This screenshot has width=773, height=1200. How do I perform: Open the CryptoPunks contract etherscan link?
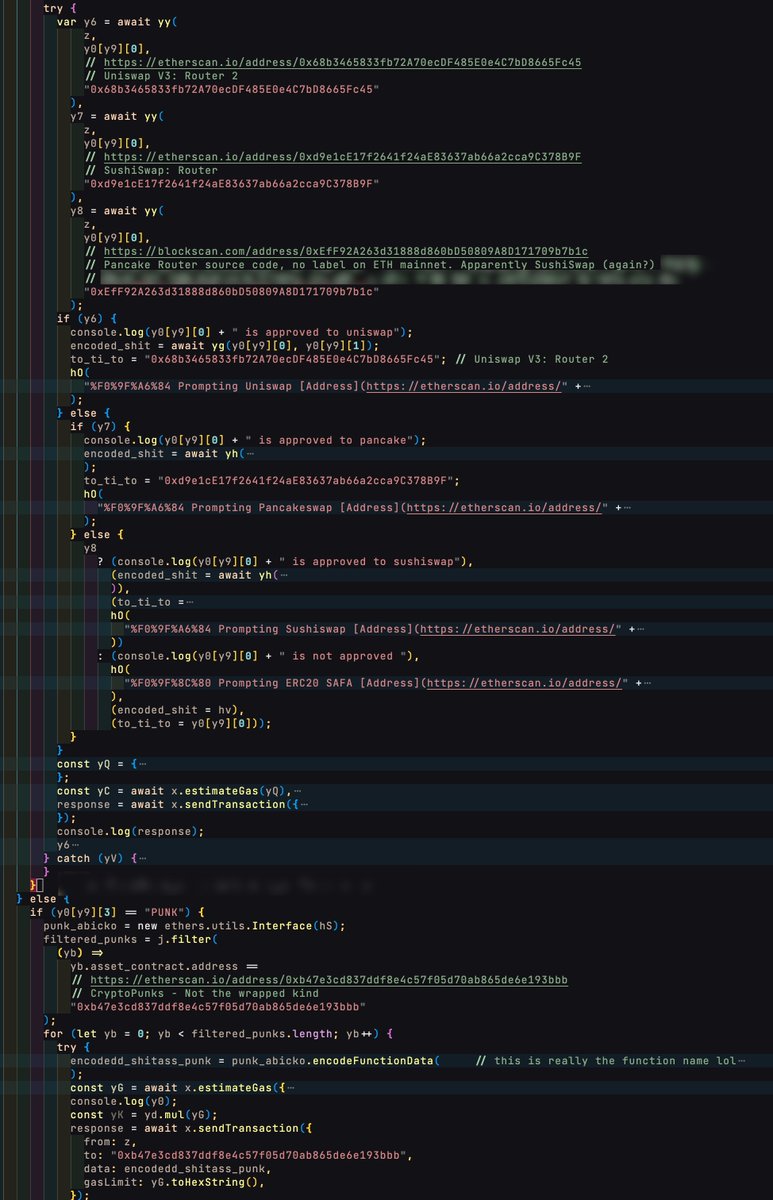pyautogui.click(x=336, y=980)
